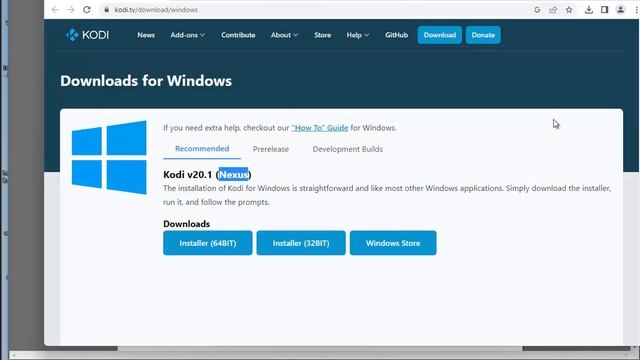
Task: Download the Installer (32BIT)
Action: click(x=301, y=243)
